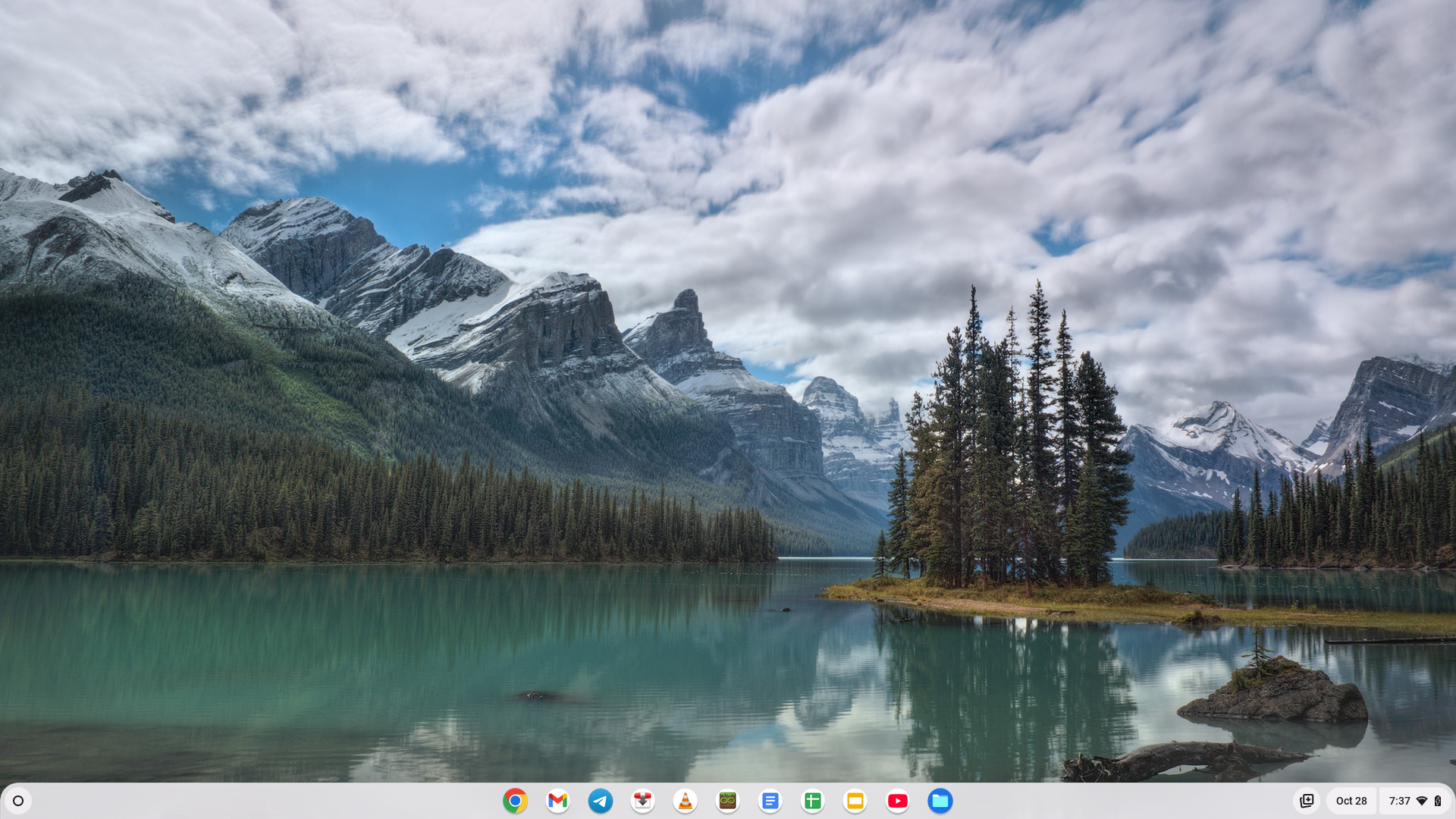Open VLC media player
This screenshot has width=1456, height=819.
[685, 801]
